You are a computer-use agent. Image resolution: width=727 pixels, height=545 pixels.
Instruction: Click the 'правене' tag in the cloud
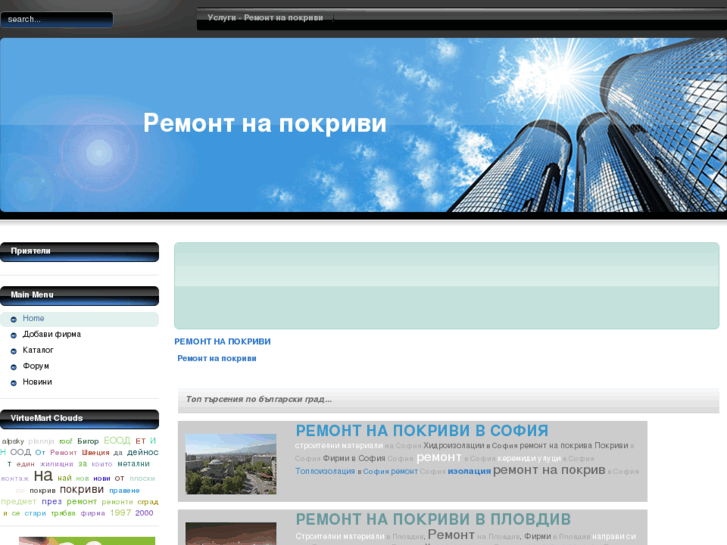tap(124, 491)
